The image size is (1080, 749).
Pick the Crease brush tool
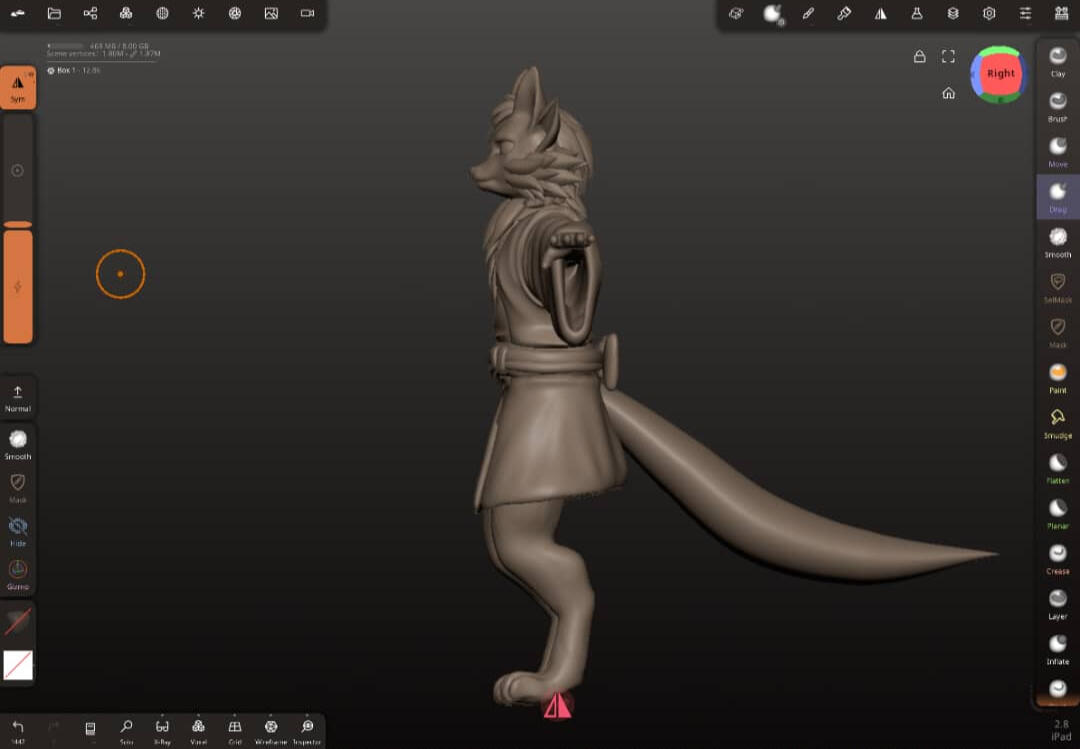1058,559
